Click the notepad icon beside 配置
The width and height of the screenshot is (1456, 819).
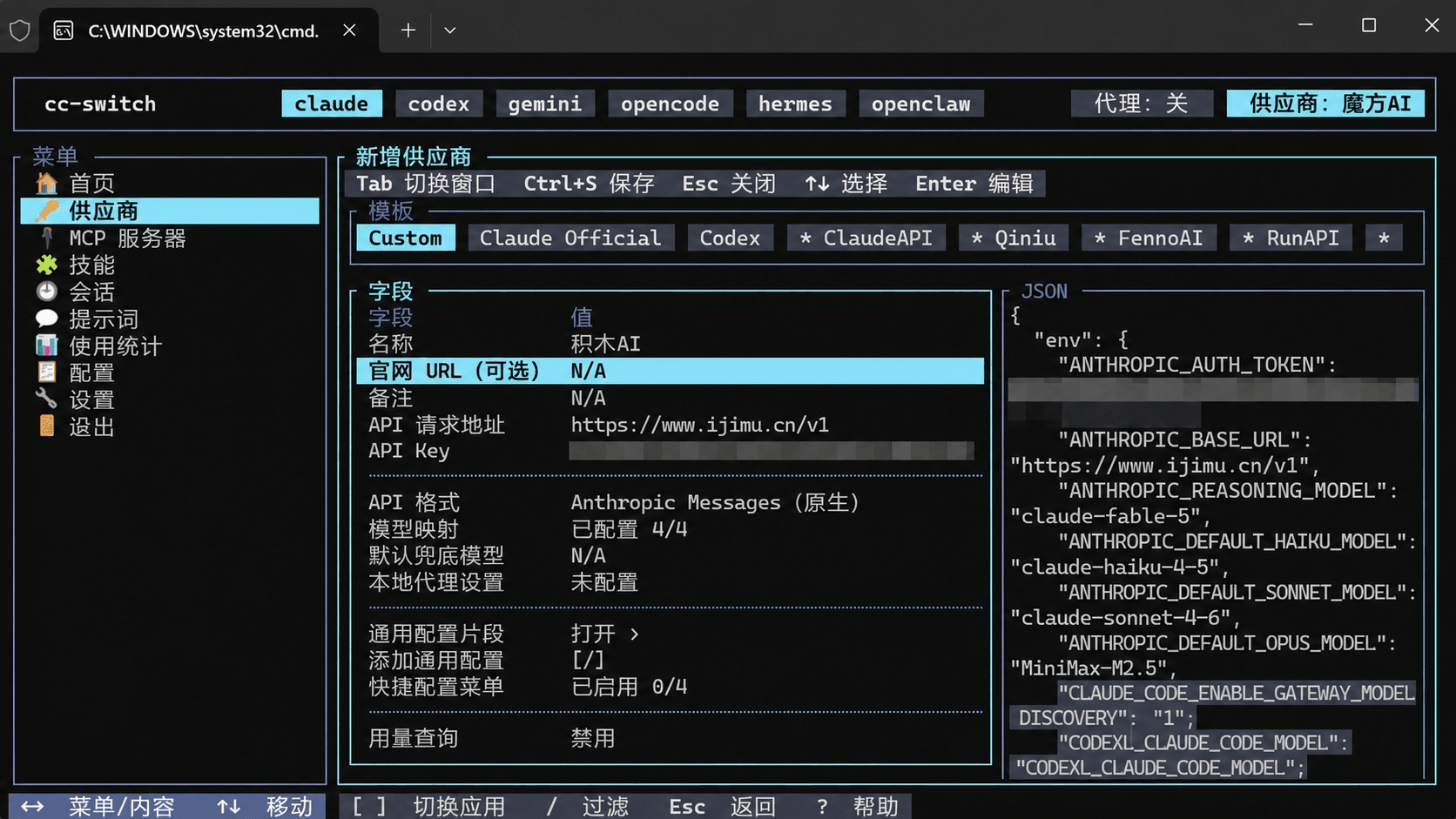[47, 373]
